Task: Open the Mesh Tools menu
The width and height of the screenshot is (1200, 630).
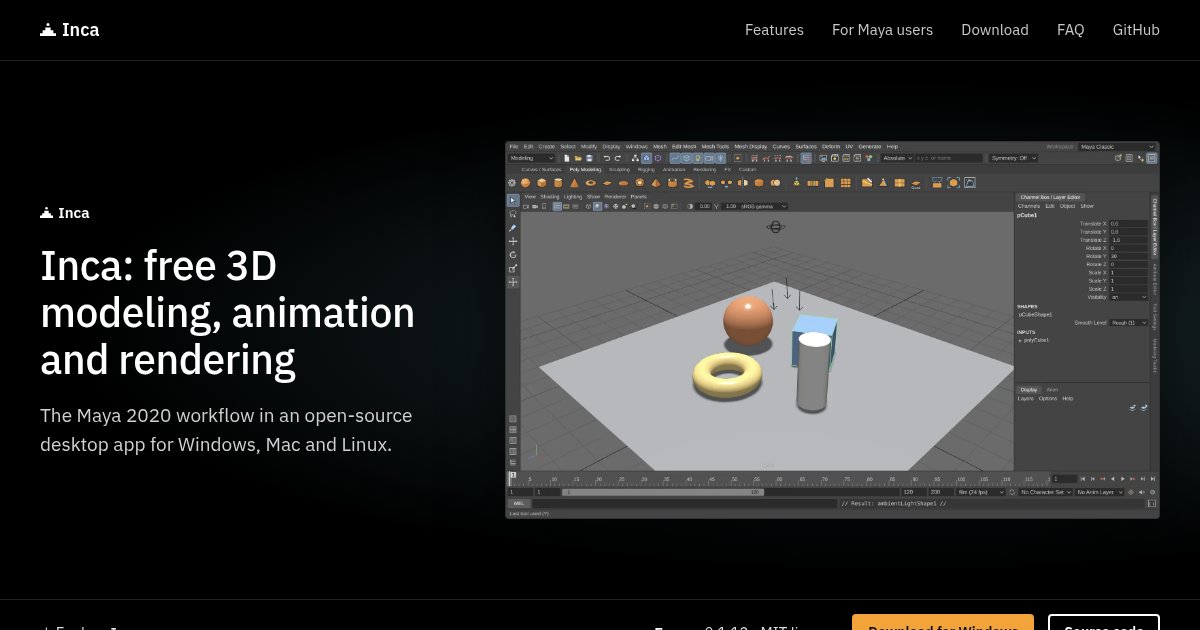Action: (x=715, y=147)
